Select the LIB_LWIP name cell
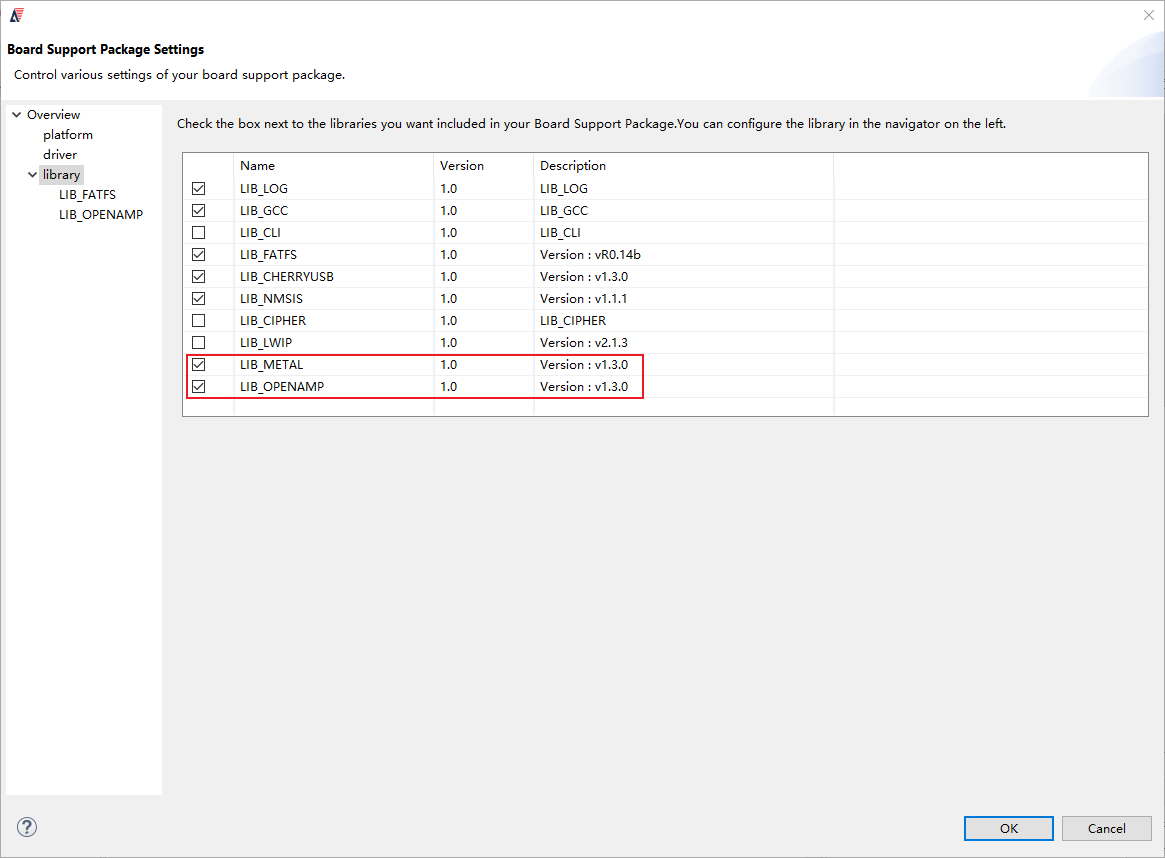 pyautogui.click(x=334, y=342)
